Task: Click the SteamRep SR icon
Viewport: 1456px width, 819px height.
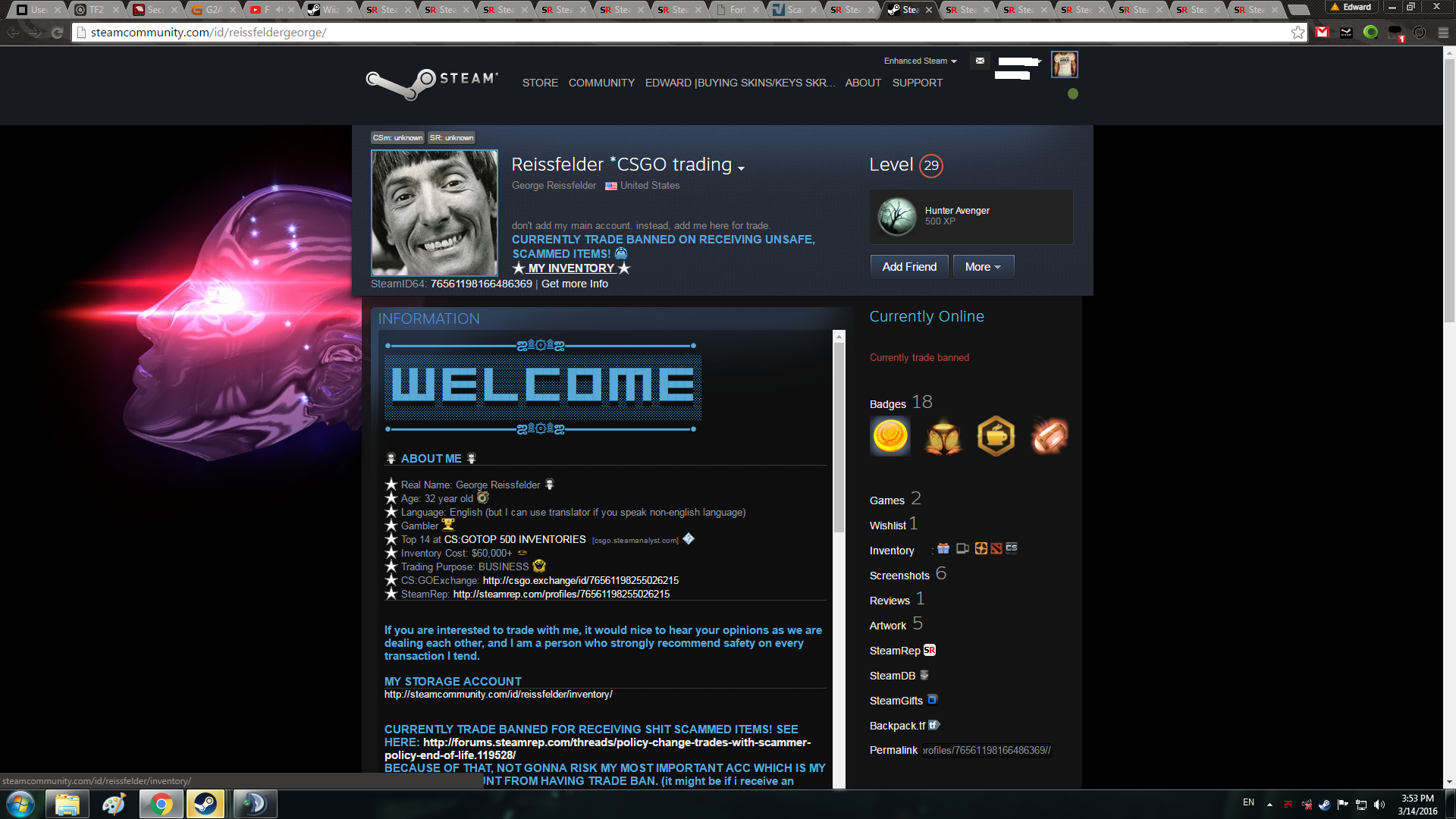Action: coord(930,650)
